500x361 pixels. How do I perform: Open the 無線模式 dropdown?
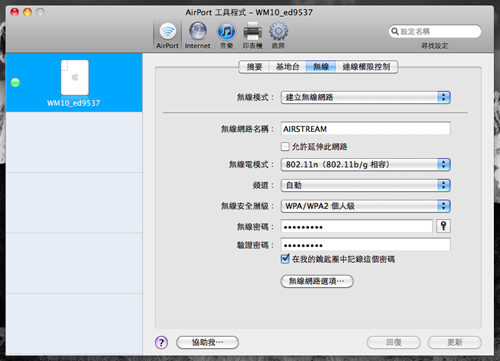coord(366,97)
